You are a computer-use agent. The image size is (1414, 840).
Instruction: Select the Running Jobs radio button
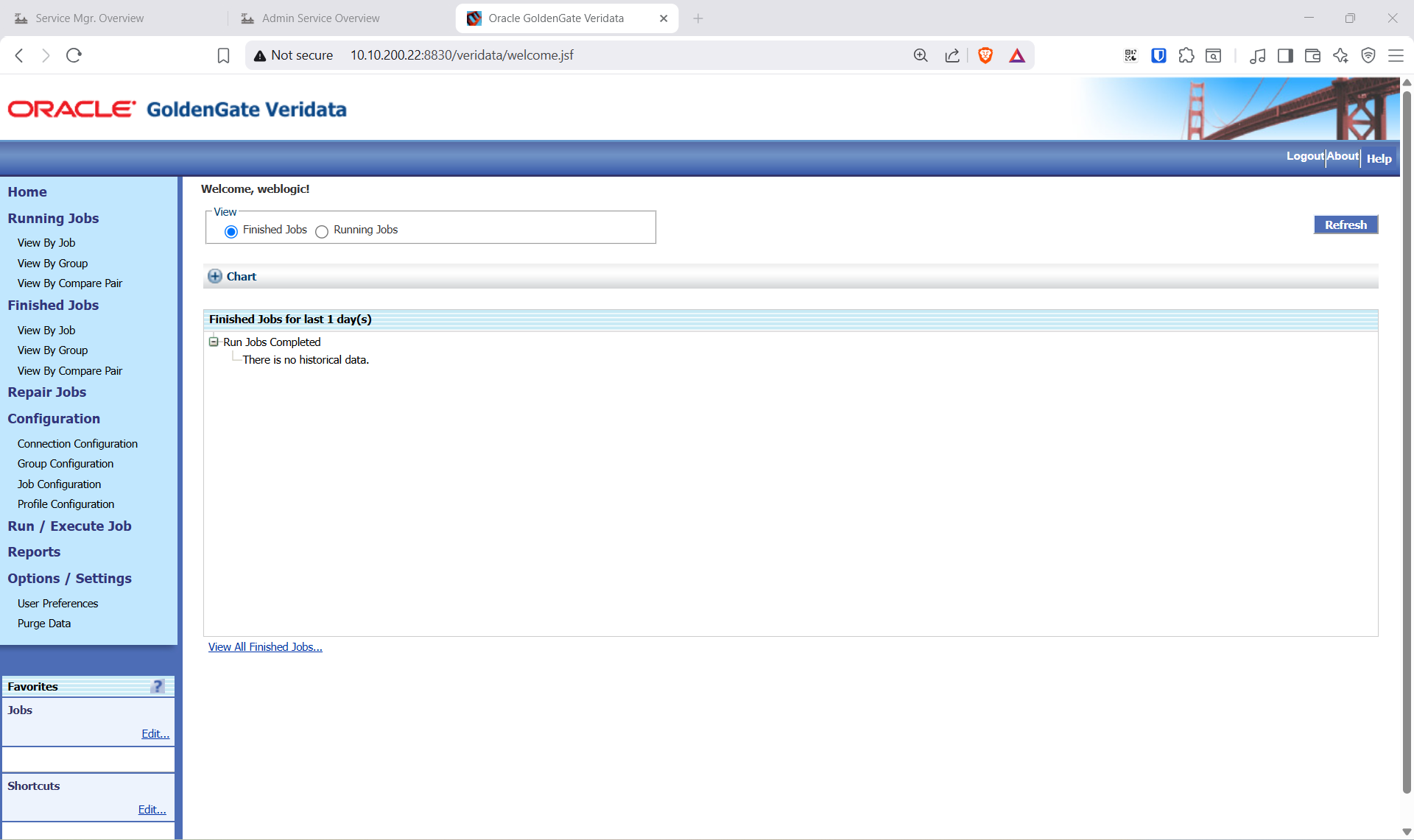click(322, 231)
